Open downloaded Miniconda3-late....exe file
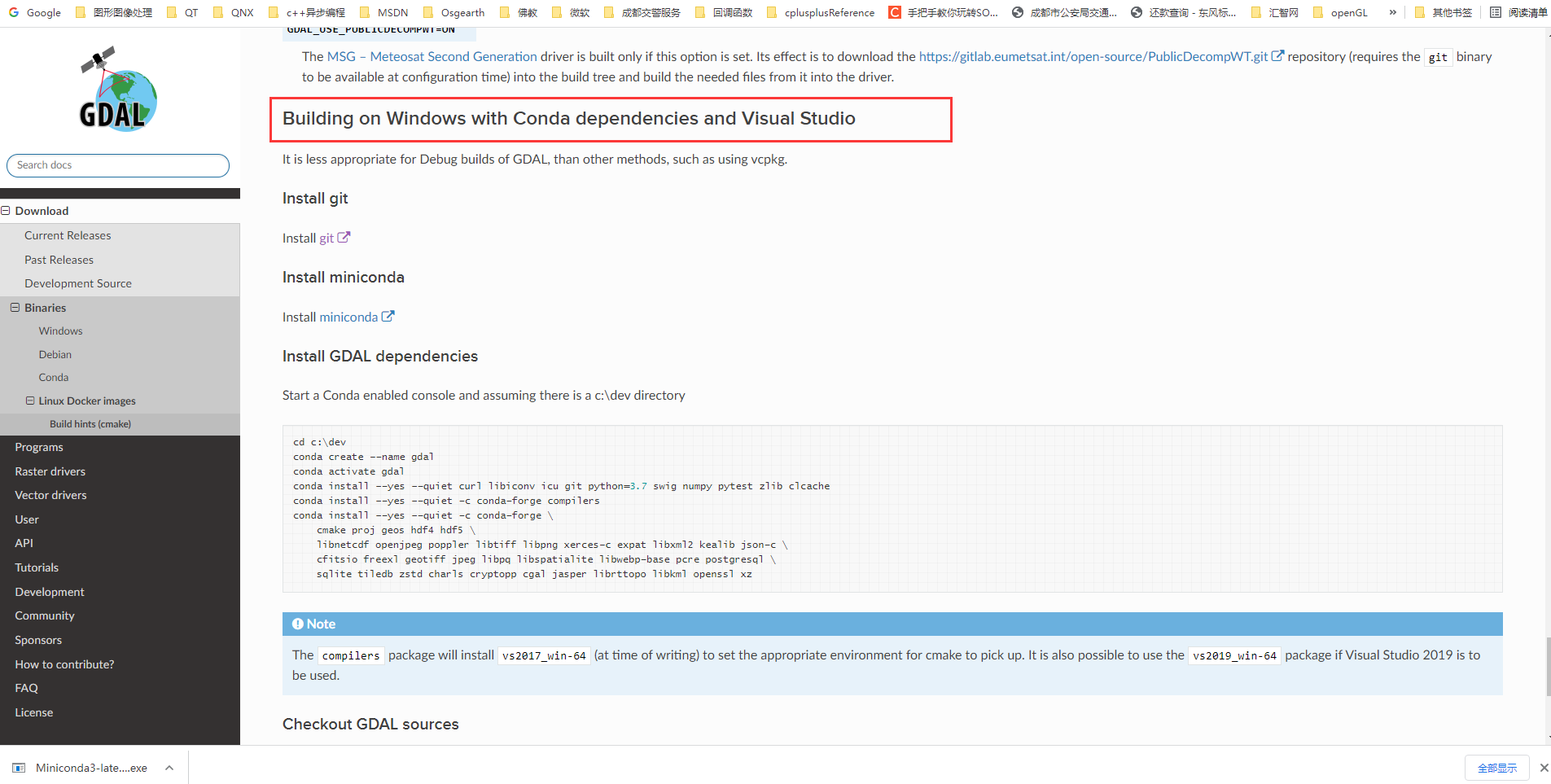1551x784 pixels. [91, 768]
